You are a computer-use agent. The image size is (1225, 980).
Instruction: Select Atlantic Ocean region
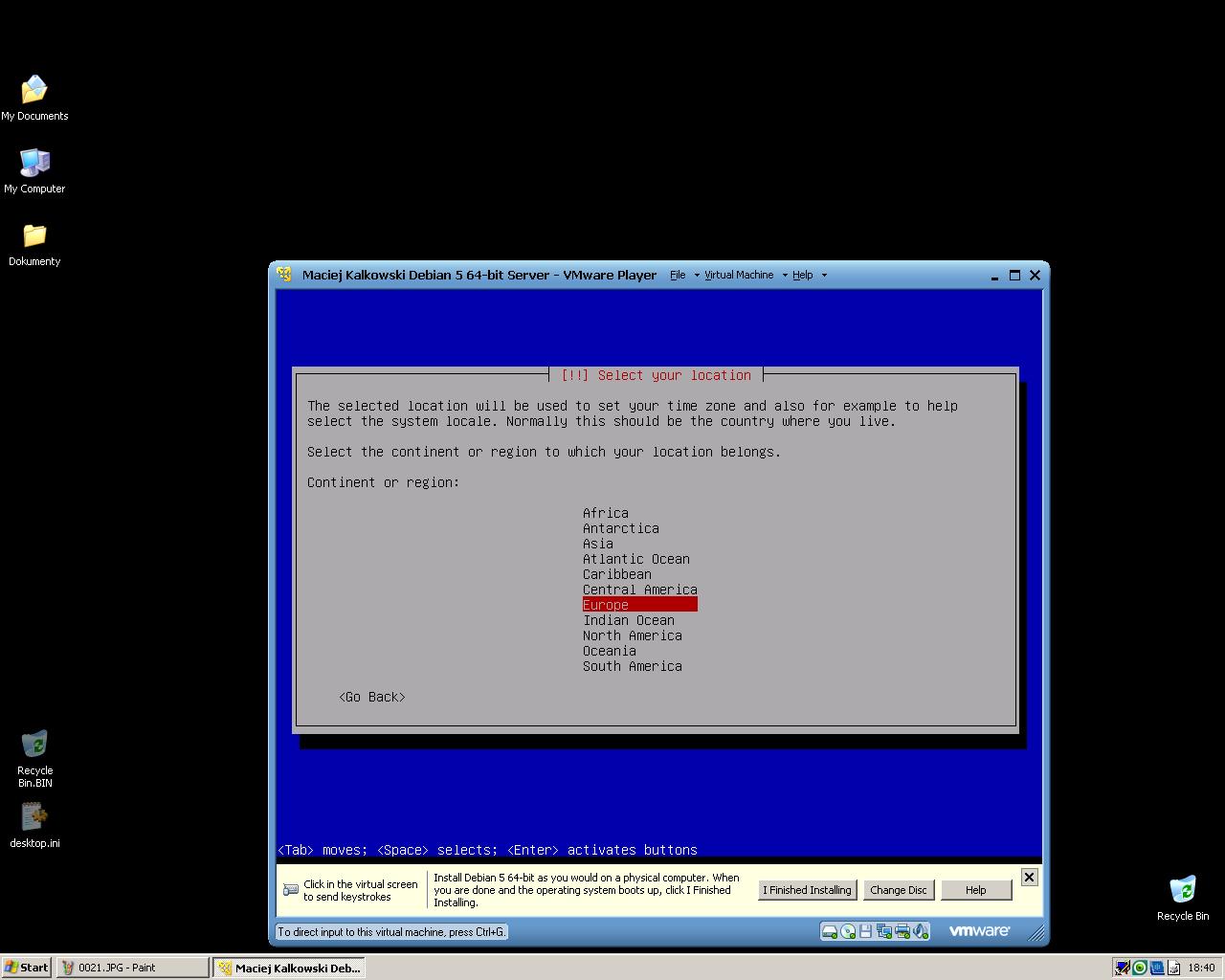[x=636, y=559]
